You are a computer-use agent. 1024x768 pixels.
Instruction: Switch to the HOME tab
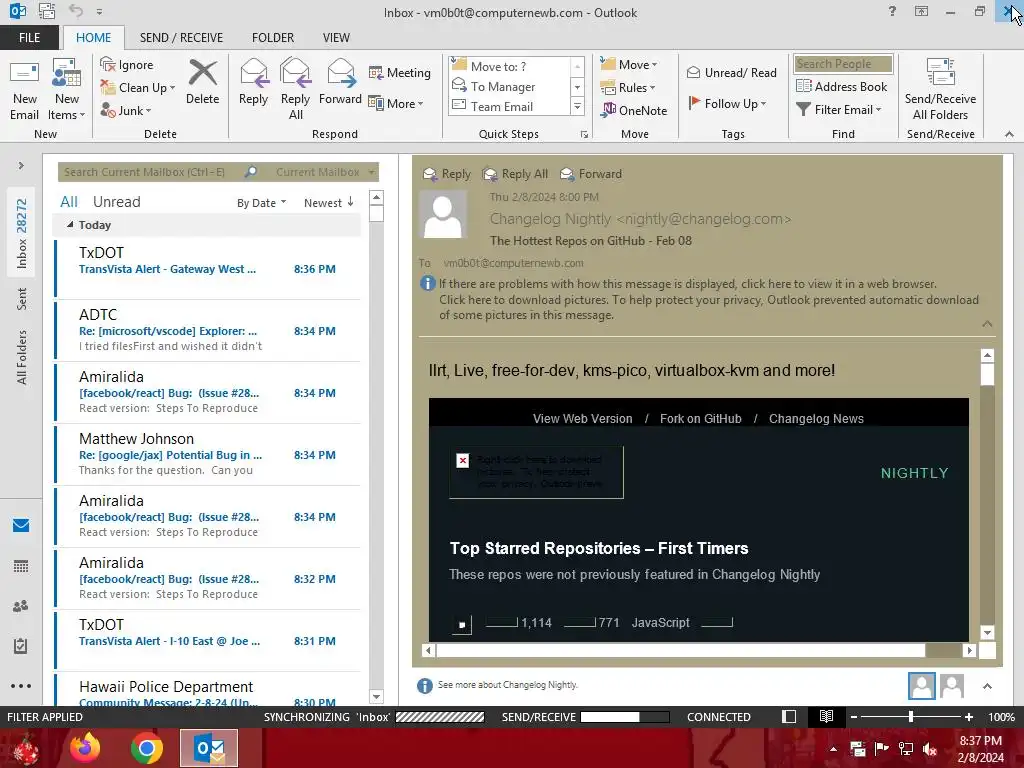click(93, 38)
